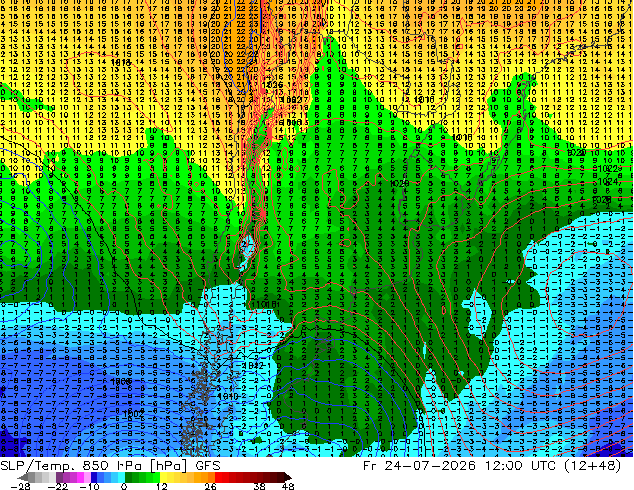The height and width of the screenshot is (490, 634).
Task: Click the 0 label on the temperature legend
Action: (124, 486)
